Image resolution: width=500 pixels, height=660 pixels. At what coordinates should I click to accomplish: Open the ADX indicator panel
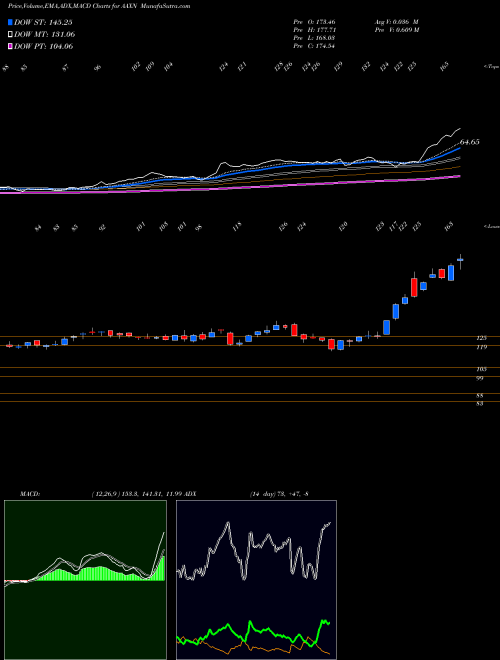coord(256,580)
